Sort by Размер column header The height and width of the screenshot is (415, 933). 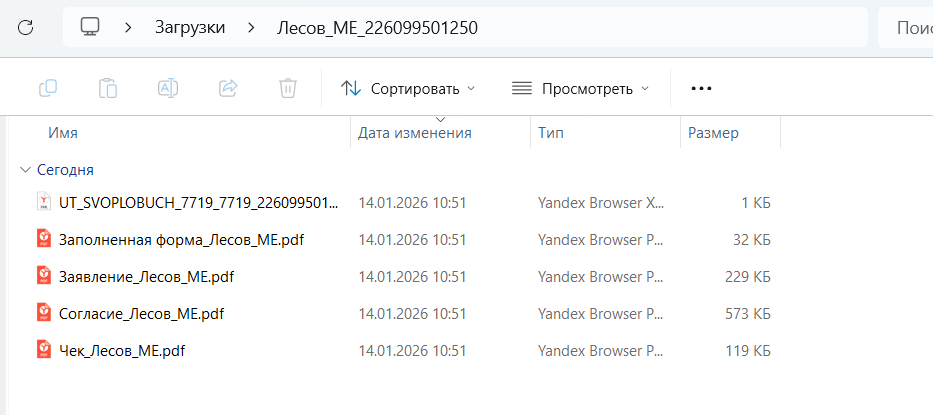tap(713, 133)
